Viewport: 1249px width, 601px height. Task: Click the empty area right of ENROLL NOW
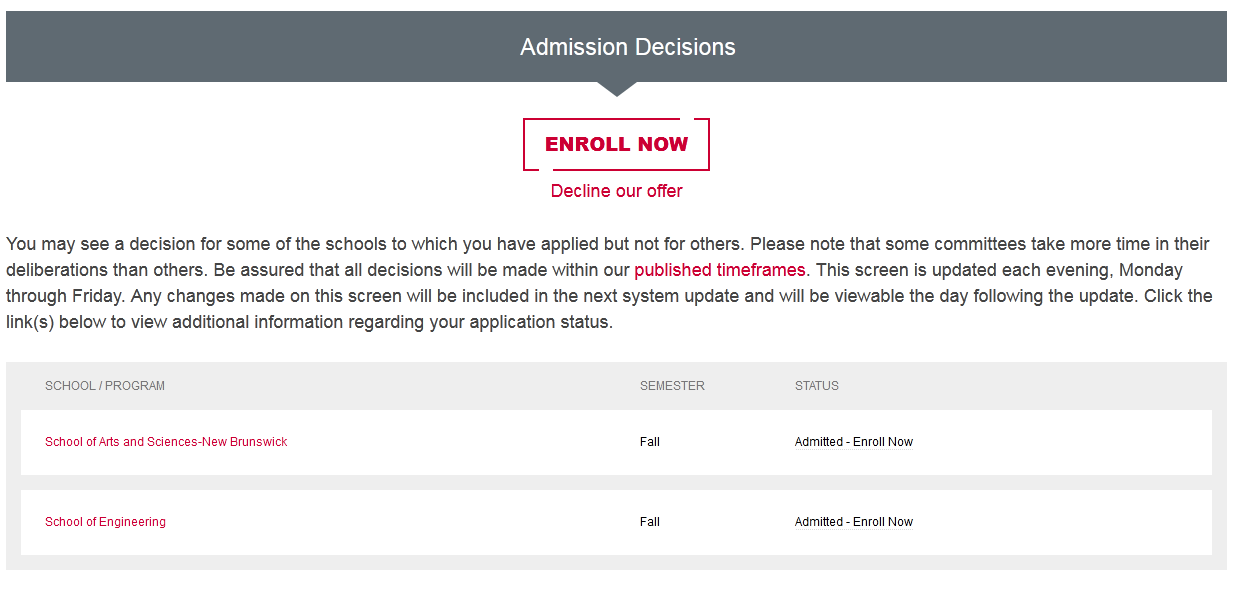pos(900,144)
